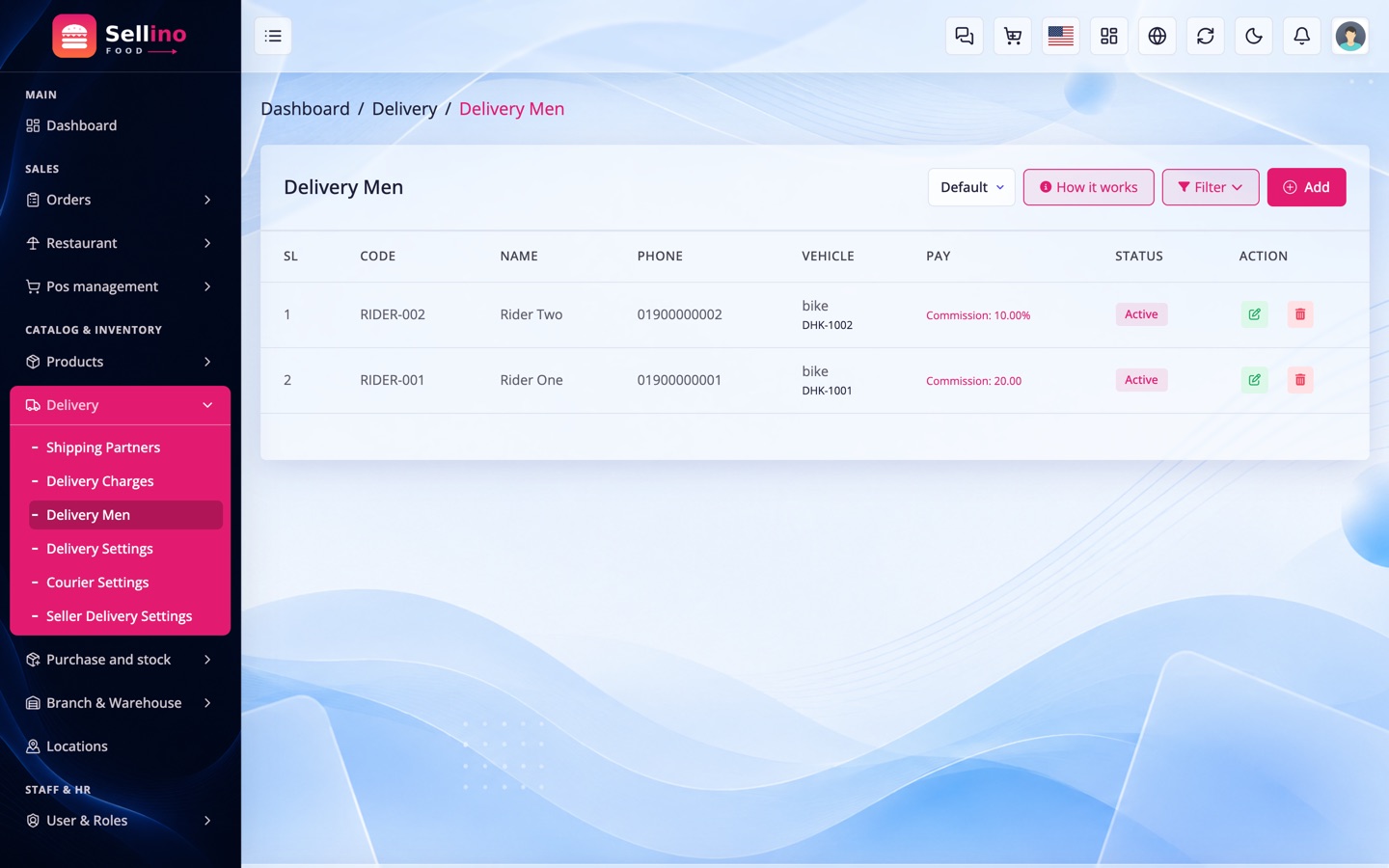Viewport: 1389px width, 868px height.
Task: Expand the Pos management menu
Action: point(121,286)
